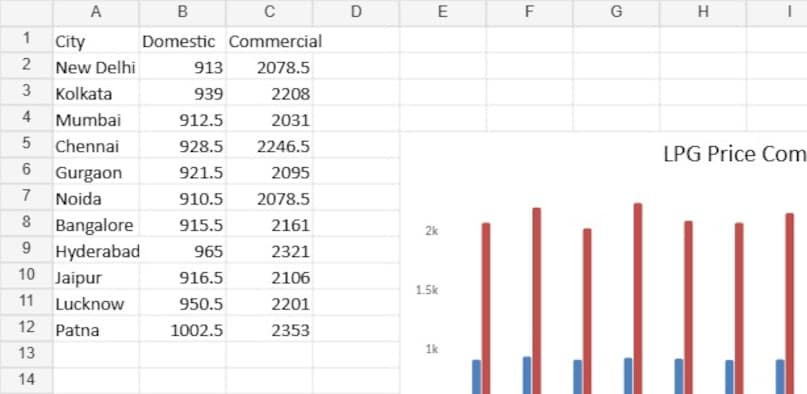Click the domestic value 950.5 cell

(x=182, y=302)
